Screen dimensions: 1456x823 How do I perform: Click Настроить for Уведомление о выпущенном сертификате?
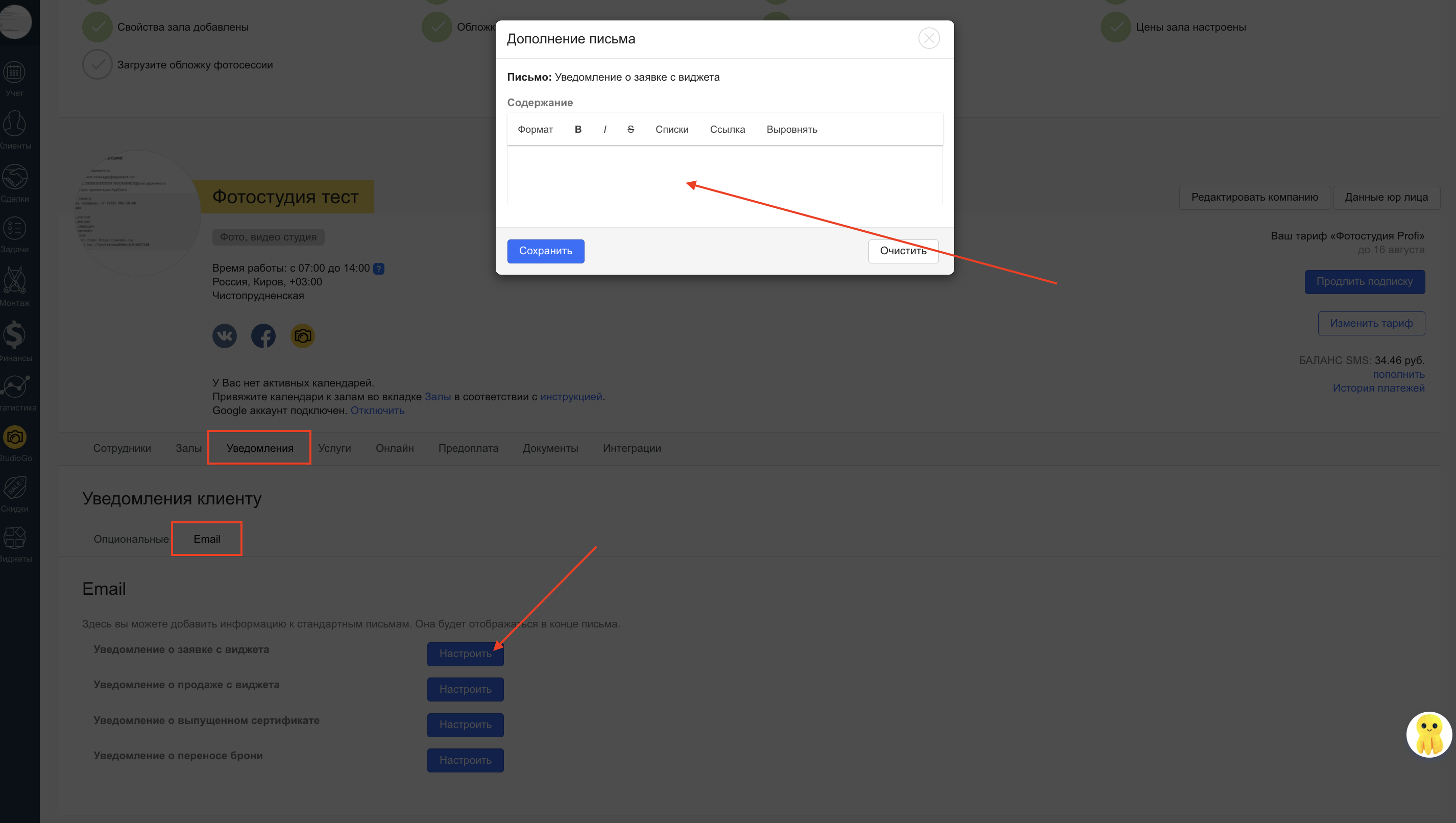pos(465,725)
